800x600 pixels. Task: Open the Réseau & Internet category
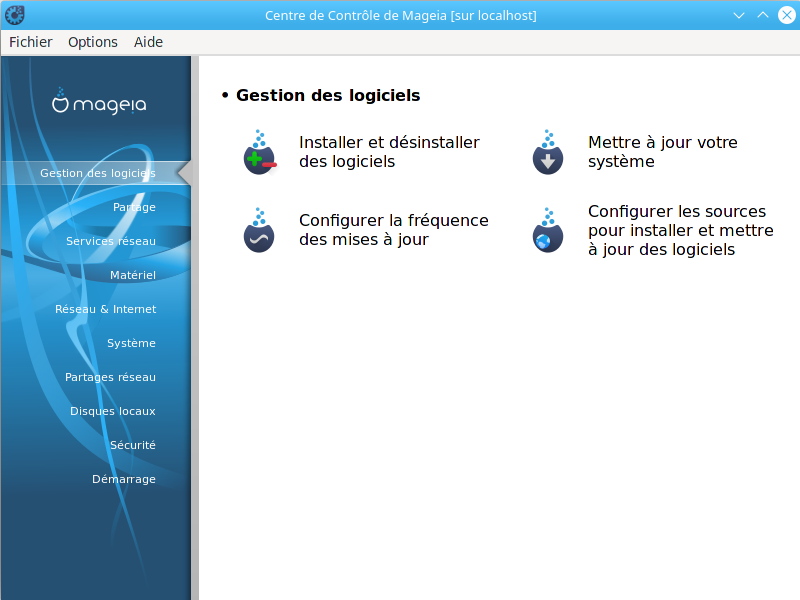pyautogui.click(x=106, y=309)
